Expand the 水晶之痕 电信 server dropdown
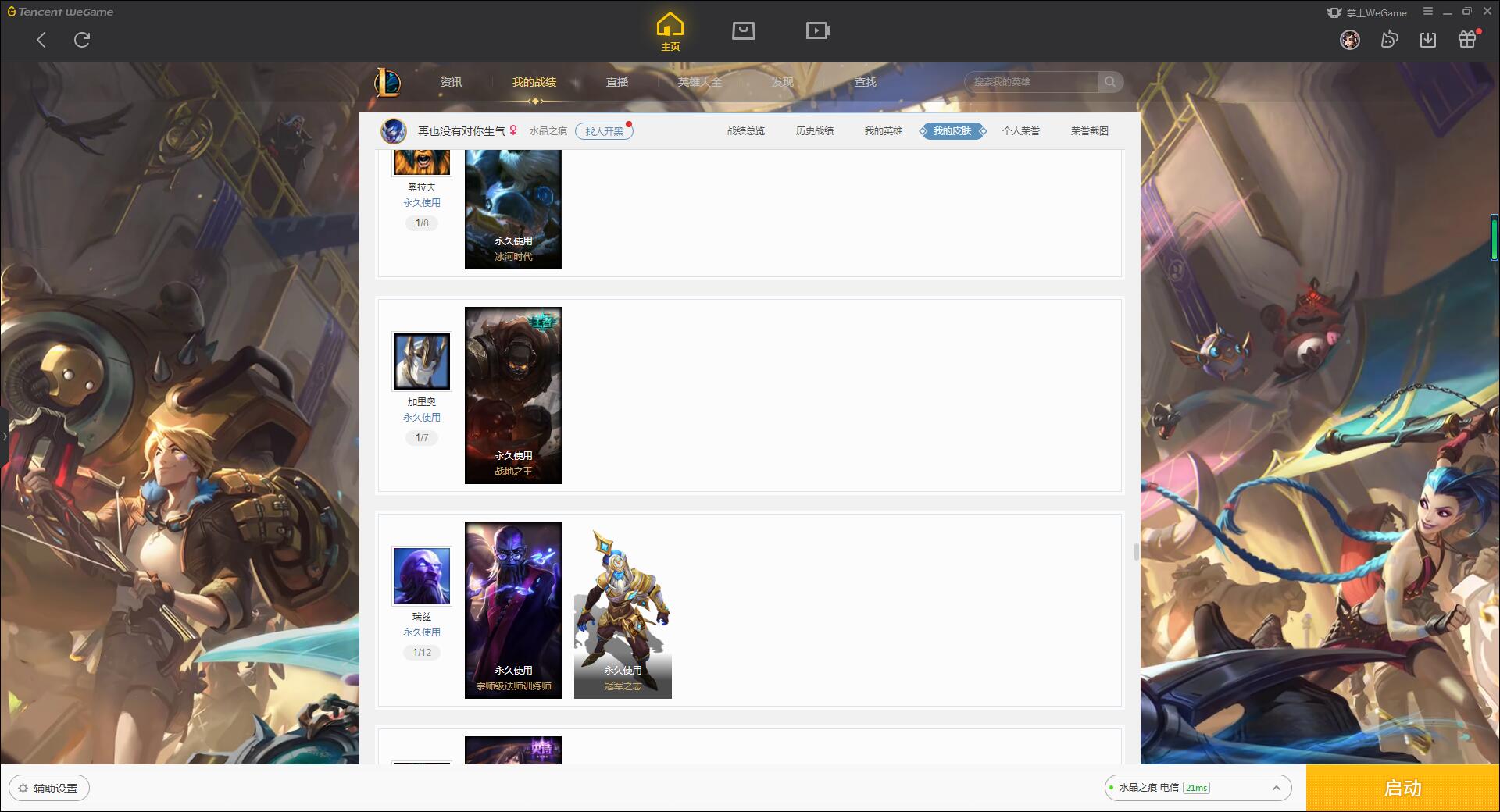 point(1198,788)
